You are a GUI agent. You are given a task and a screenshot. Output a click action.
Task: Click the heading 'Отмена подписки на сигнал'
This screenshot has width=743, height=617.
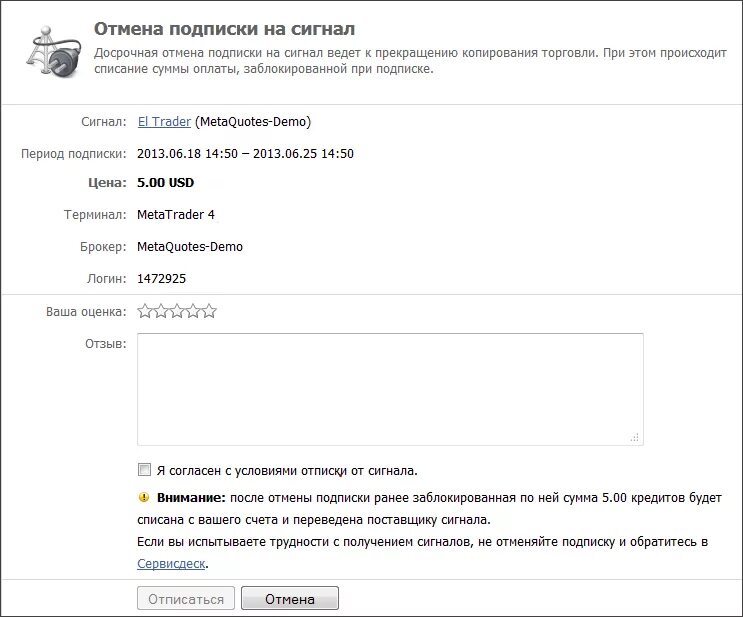224,29
